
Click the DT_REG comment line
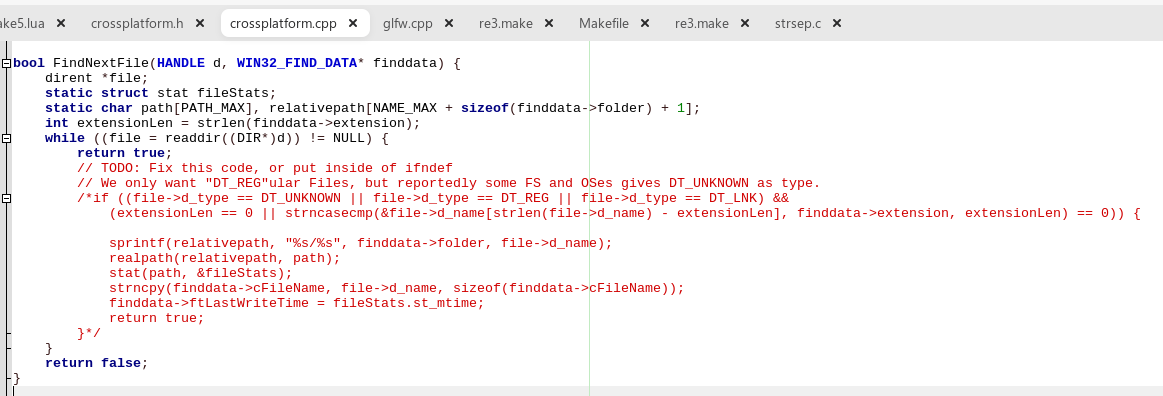pyautogui.click(x=449, y=183)
